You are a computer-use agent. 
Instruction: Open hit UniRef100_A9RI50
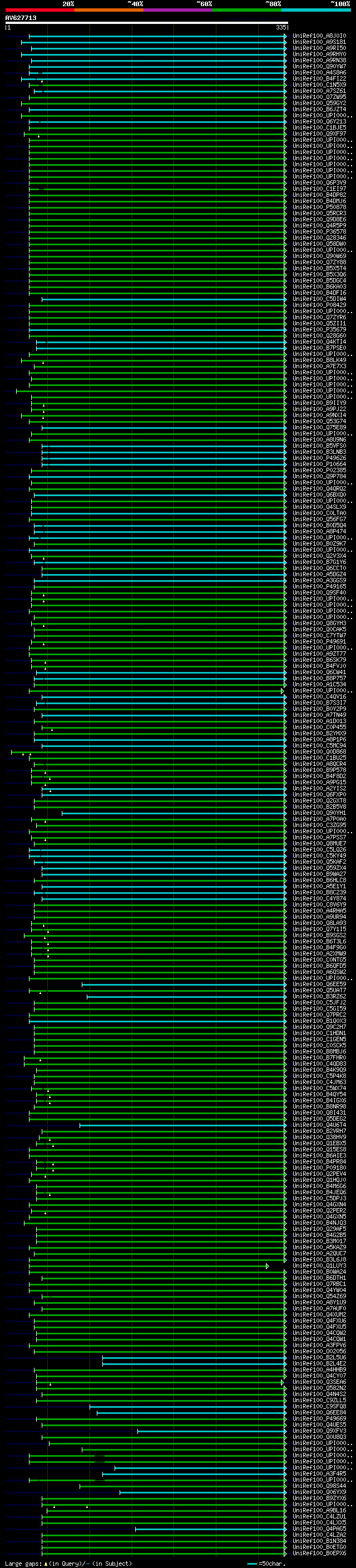[319, 48]
